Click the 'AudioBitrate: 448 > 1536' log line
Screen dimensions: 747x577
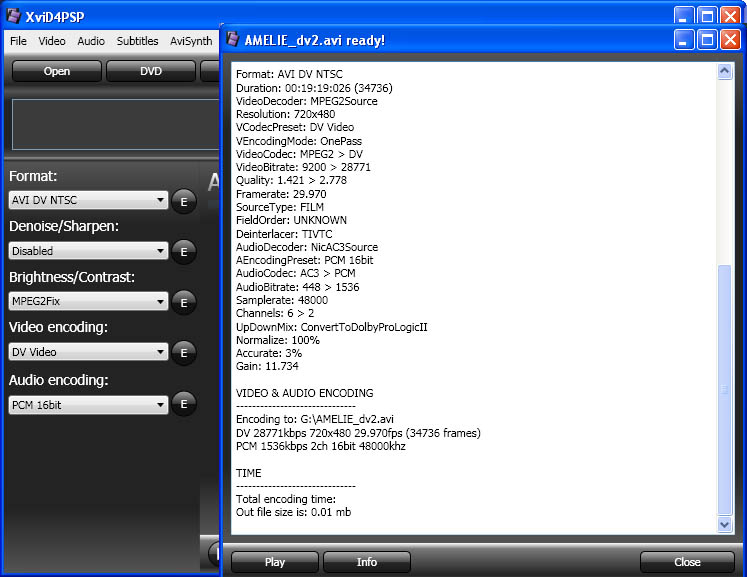(297, 287)
